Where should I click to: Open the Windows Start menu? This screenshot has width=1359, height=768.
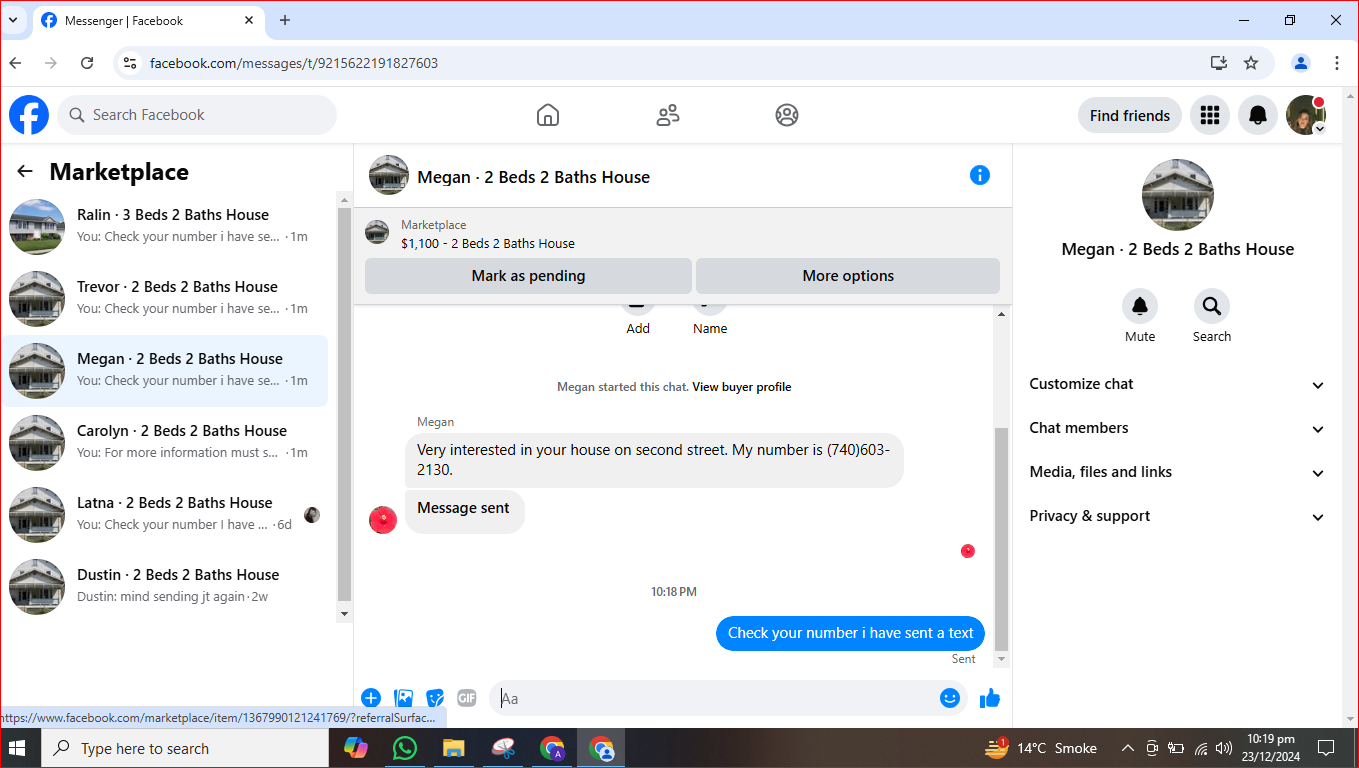tap(19, 748)
